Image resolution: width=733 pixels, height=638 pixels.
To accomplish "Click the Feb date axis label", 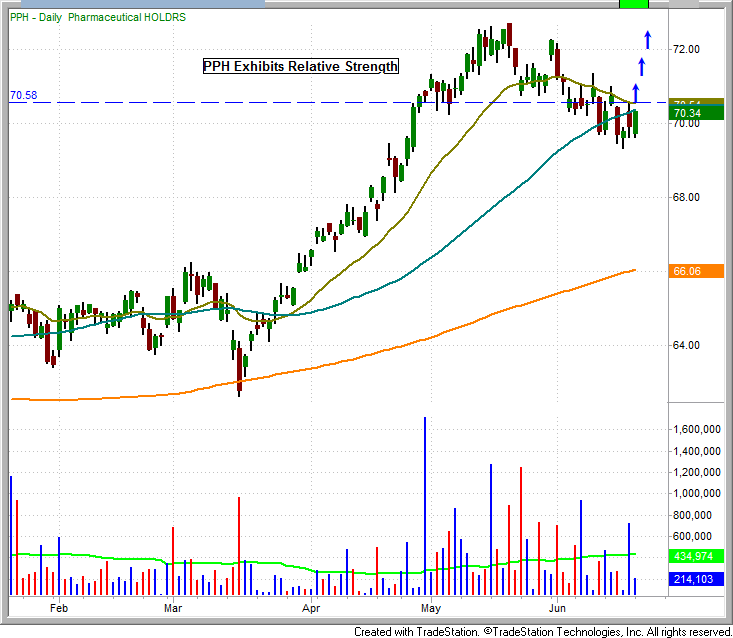I will 59,608.
